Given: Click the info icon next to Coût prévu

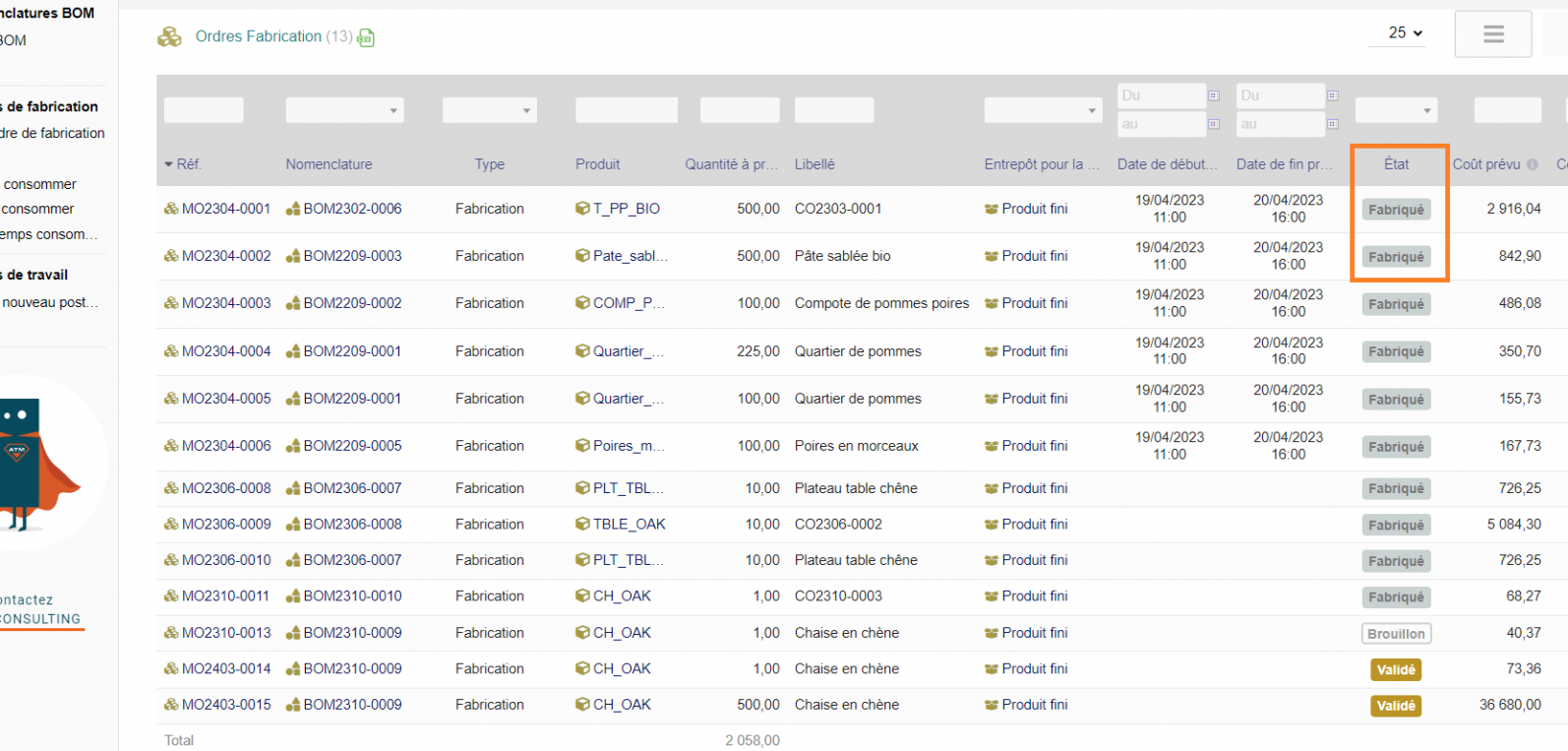Looking at the screenshot, I should coord(1532,165).
